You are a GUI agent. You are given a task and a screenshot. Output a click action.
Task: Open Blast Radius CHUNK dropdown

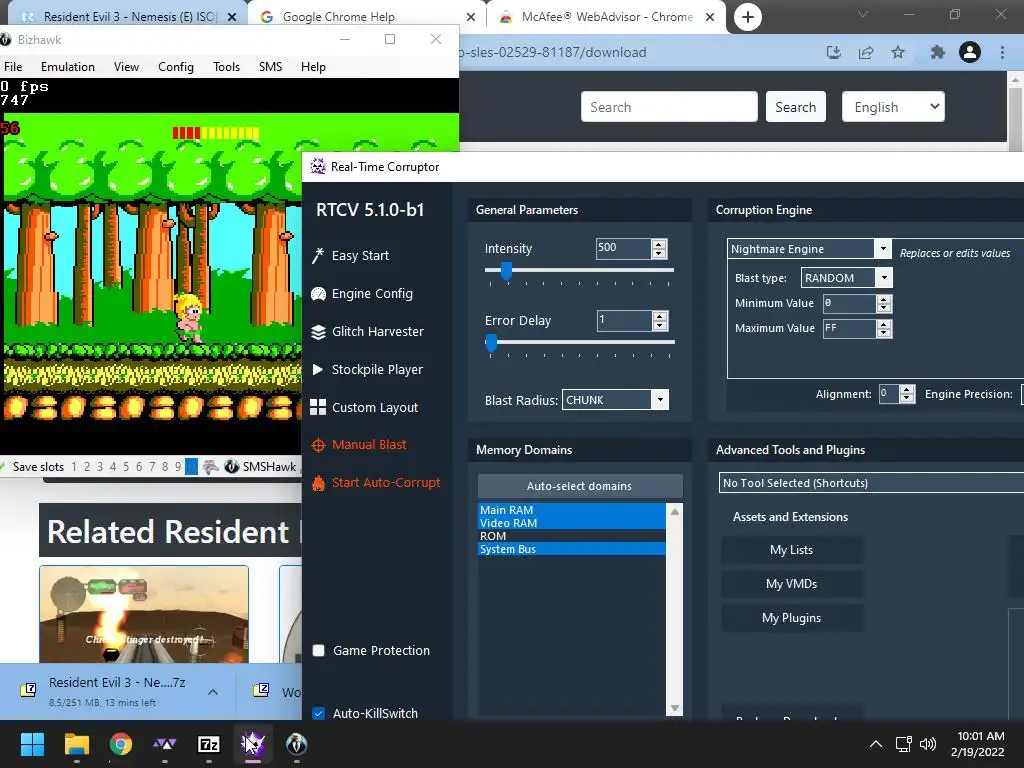click(660, 400)
